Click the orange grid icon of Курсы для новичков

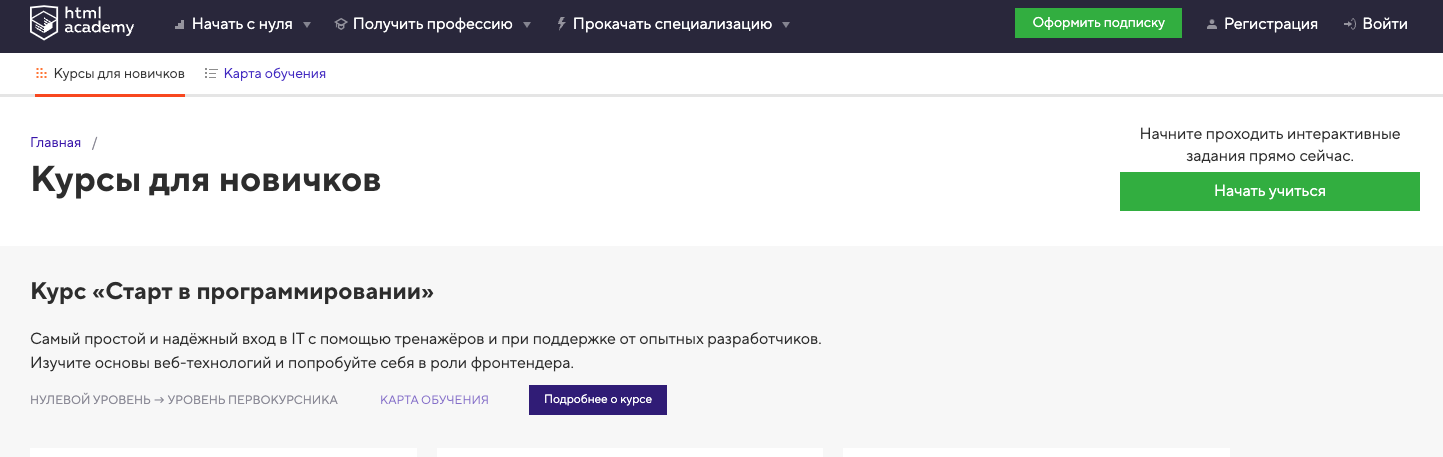41,73
